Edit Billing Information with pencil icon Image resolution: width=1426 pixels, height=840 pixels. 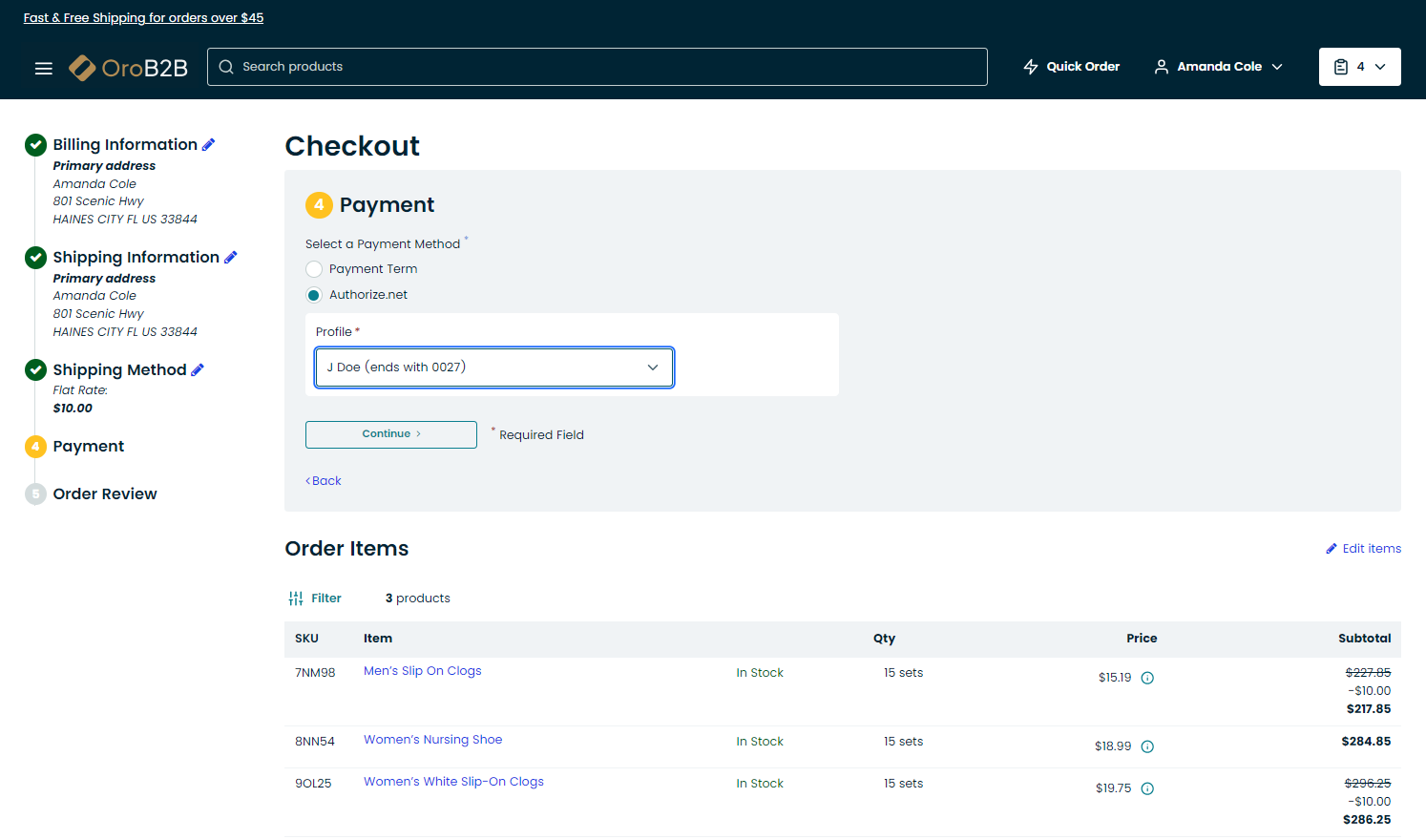tap(209, 145)
